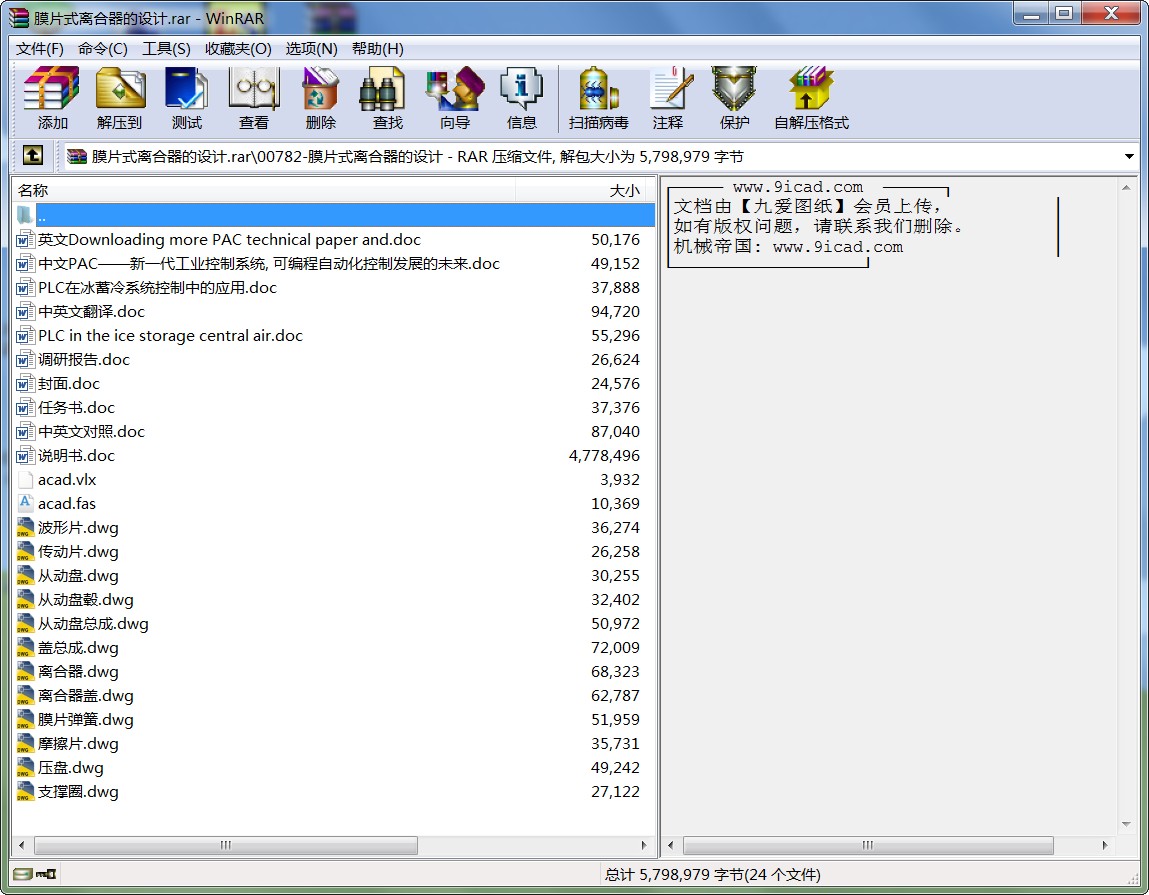Go up one folder level arrow button
Screen dimensions: 1149x895
32,156
